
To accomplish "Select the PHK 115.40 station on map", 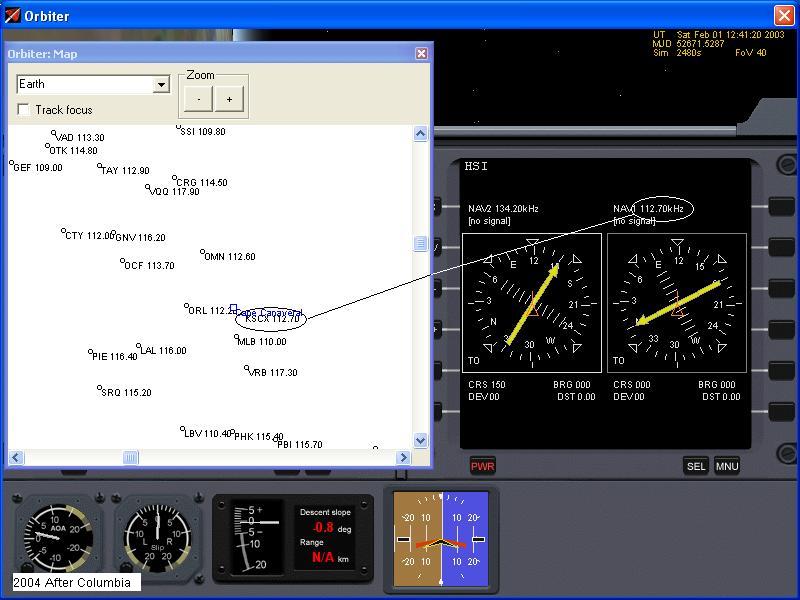I will pyautogui.click(x=257, y=435).
